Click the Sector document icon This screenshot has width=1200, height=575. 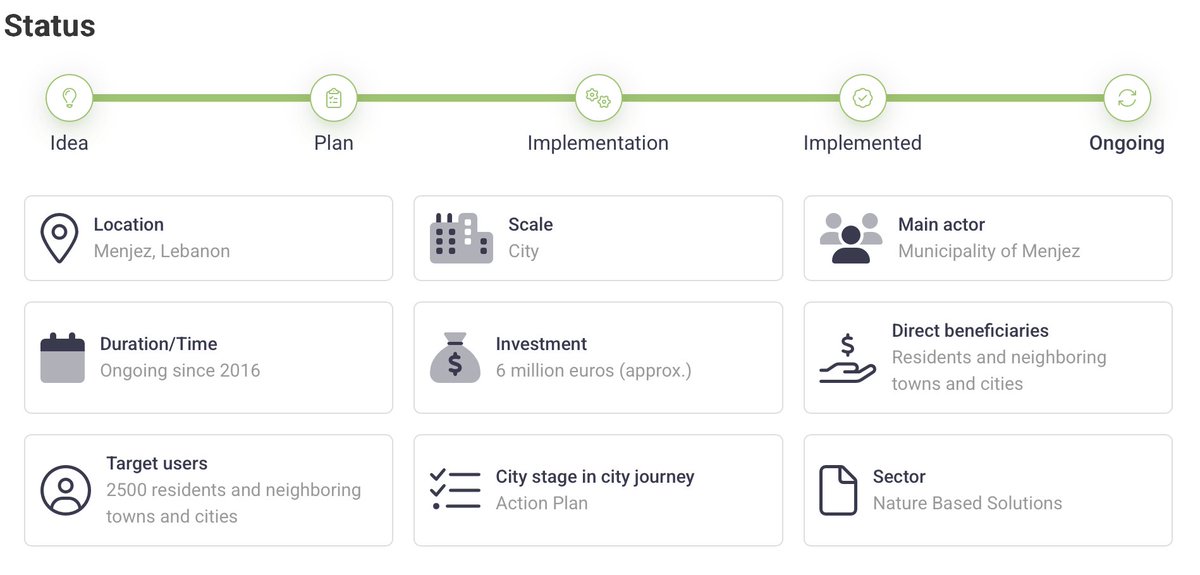pos(838,490)
